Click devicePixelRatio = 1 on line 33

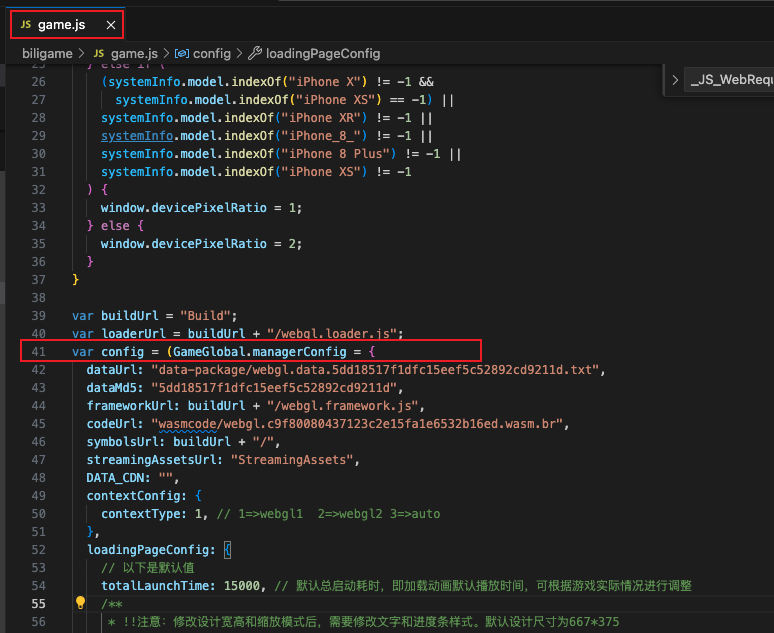coord(201,208)
